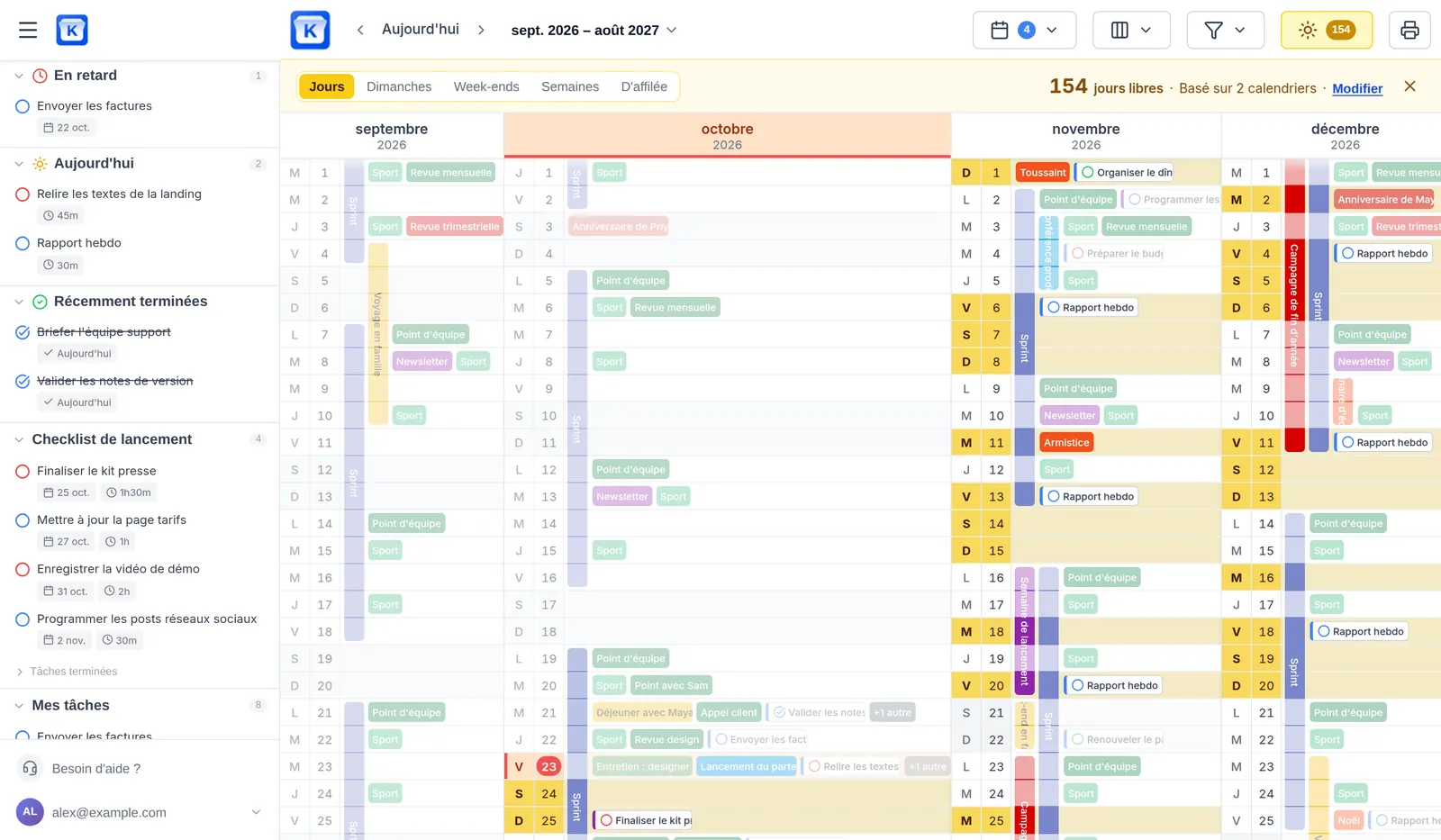1441x840 pixels.
Task: Collapse the Aujourd'hui task section
Action: [x=19, y=164]
